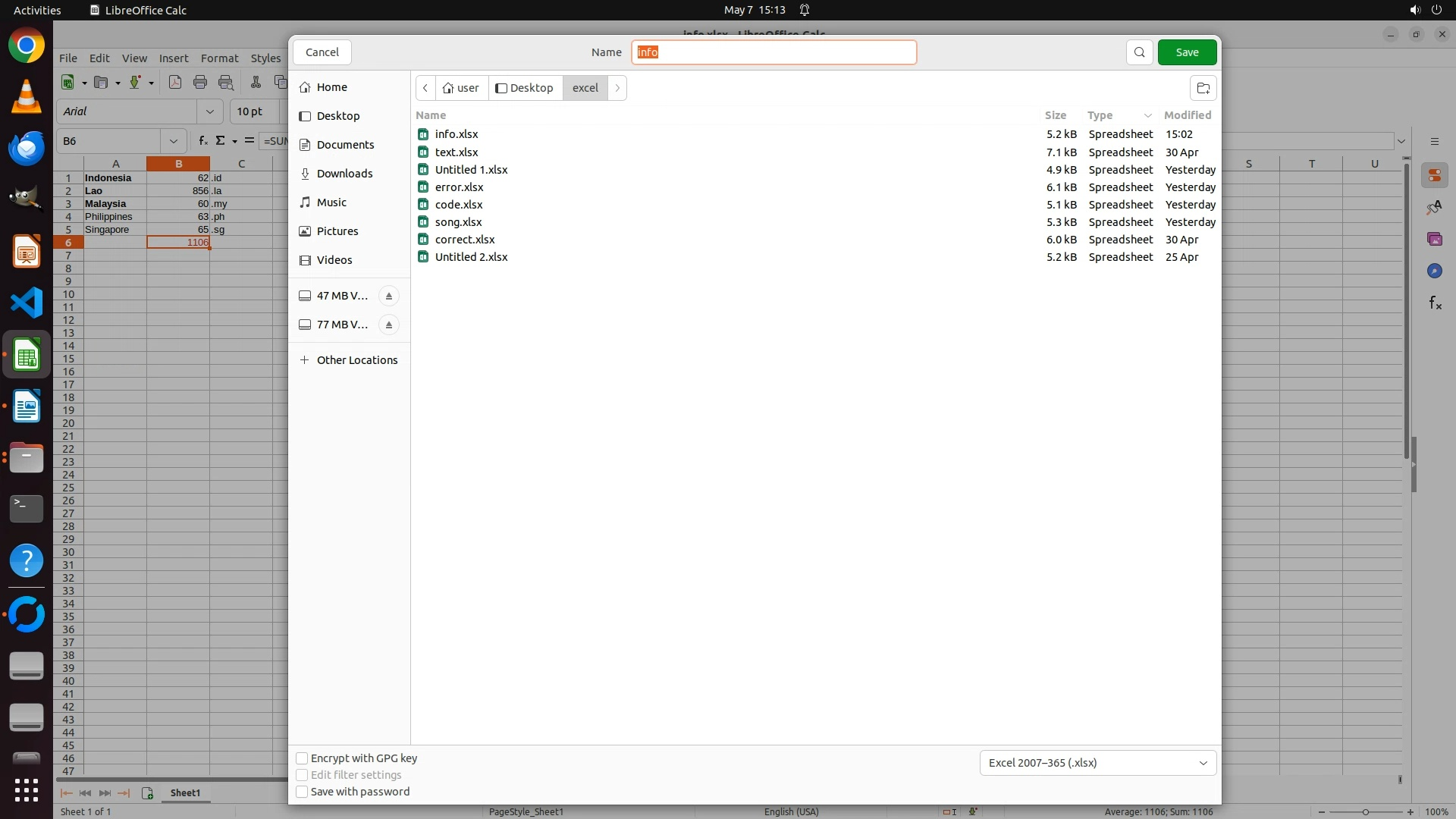Image resolution: width=1456 pixels, height=819 pixels.
Task: Cancel the save dialog
Action: click(322, 52)
